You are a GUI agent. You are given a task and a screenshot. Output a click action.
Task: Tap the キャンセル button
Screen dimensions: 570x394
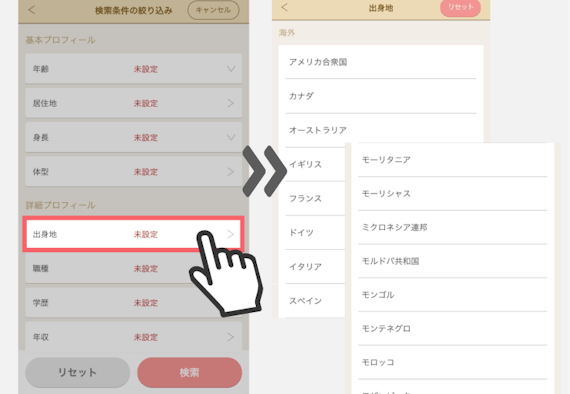pos(213,10)
